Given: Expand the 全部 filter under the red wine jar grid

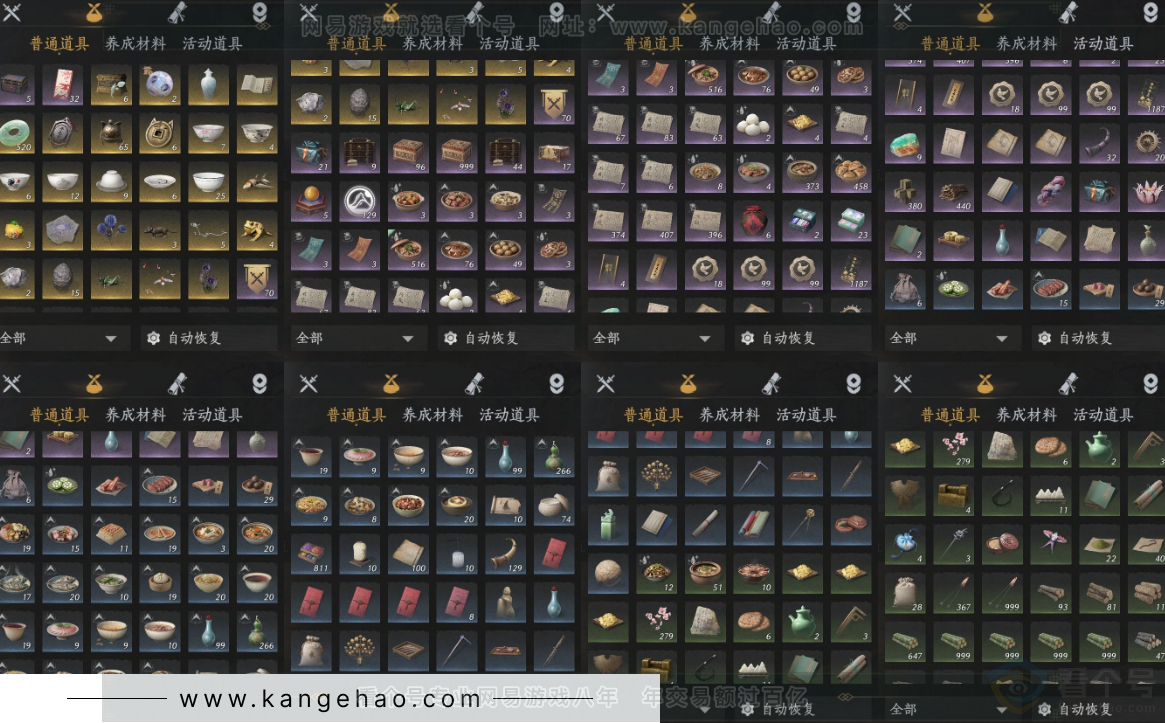Looking at the screenshot, I should coord(653,338).
